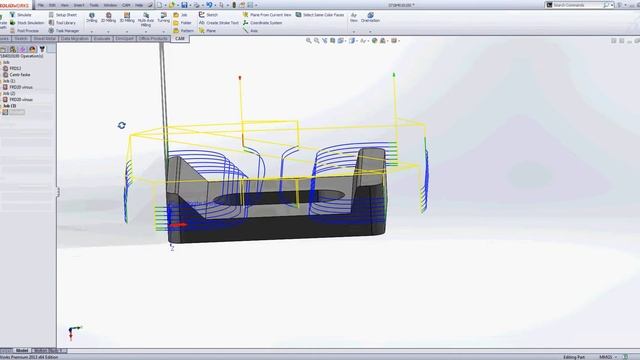Click Create Stroke Text

coord(218,23)
